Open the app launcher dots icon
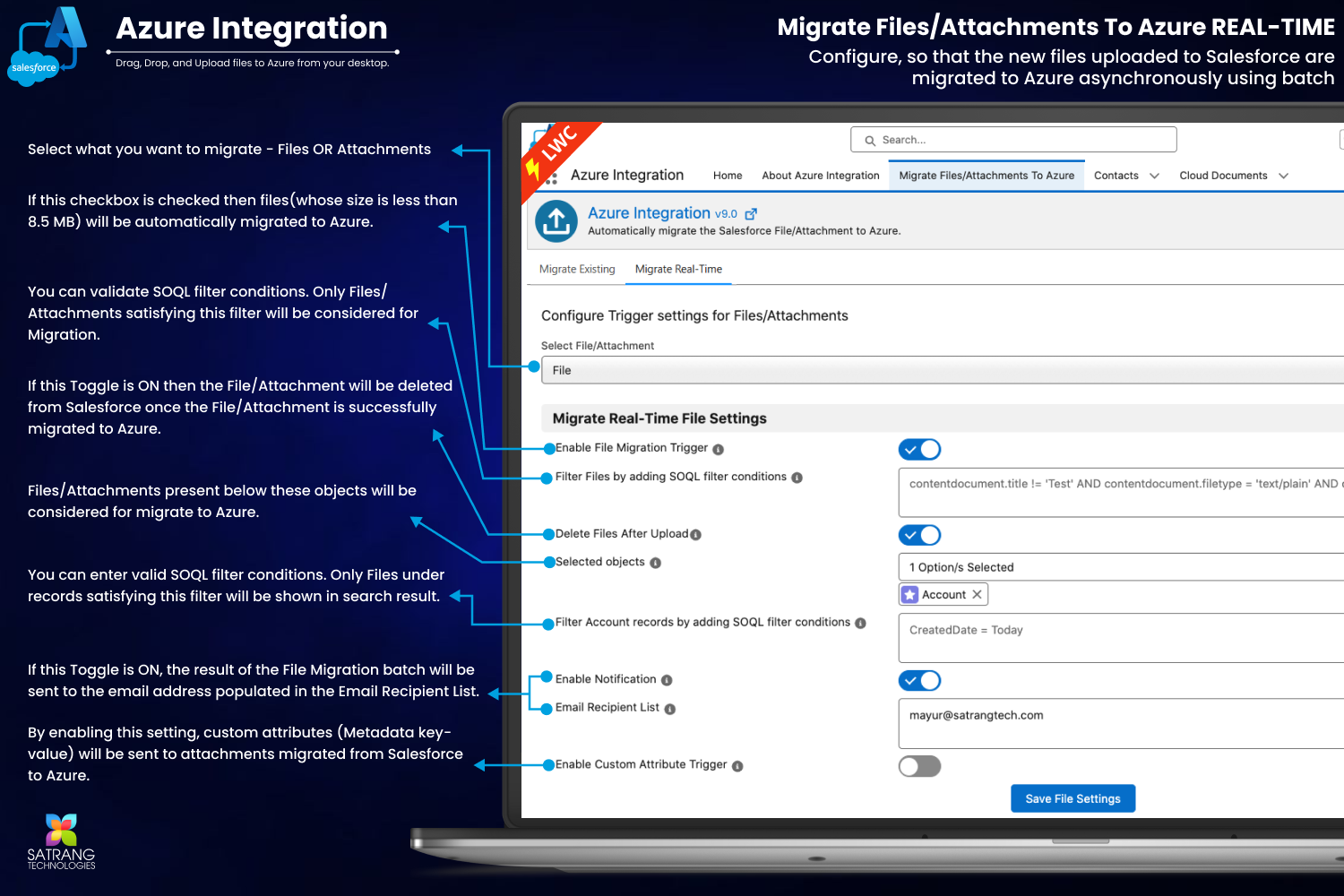 (x=551, y=178)
